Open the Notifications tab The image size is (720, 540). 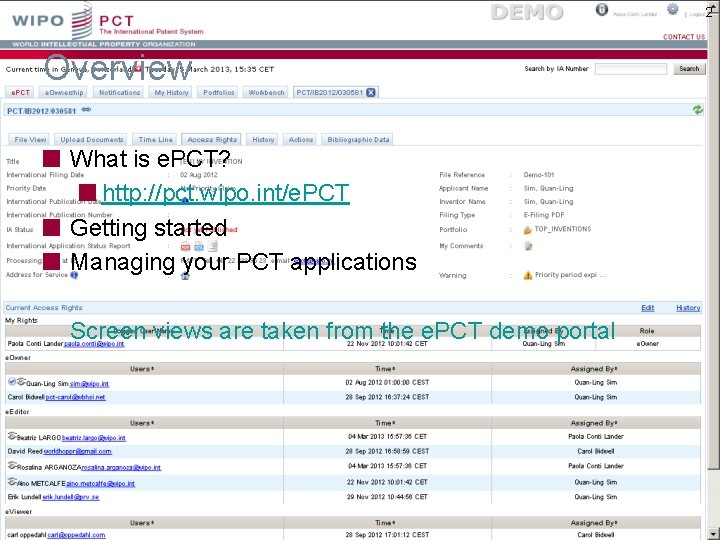click(119, 92)
